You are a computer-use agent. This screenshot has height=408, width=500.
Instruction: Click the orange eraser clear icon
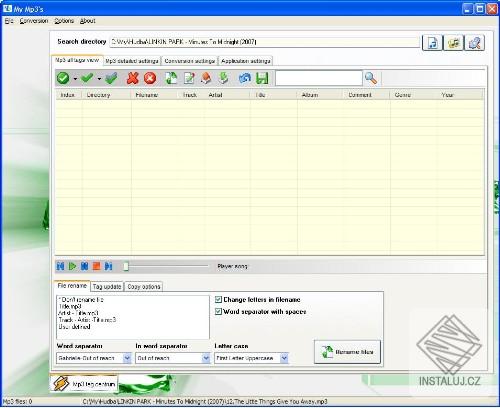(206, 78)
